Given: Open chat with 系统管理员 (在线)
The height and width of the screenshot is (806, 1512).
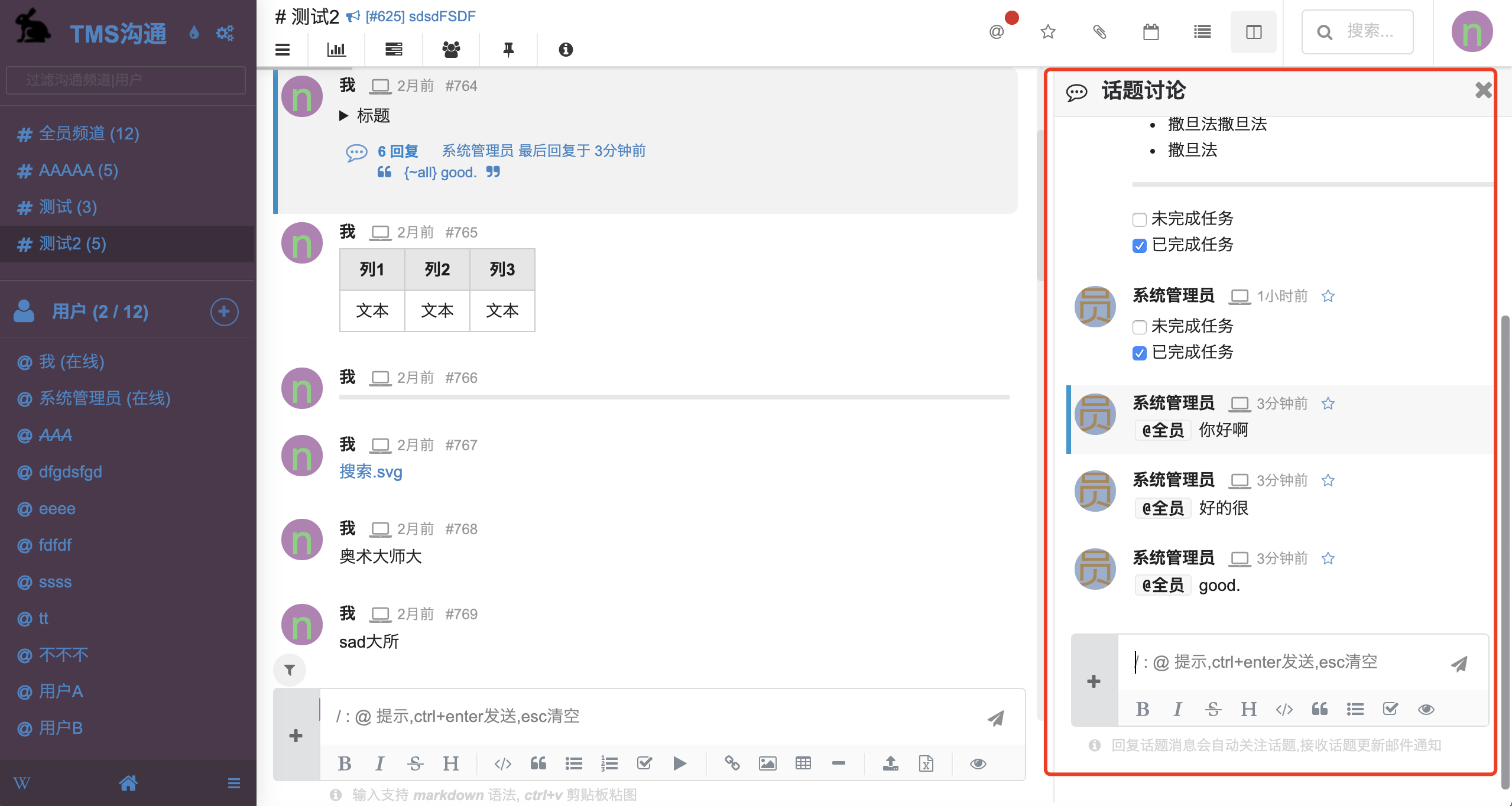Looking at the screenshot, I should [105, 398].
